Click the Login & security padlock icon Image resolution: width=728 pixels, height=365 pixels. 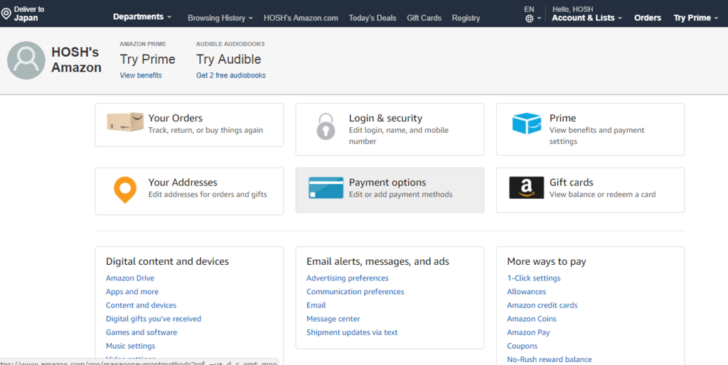click(x=326, y=126)
